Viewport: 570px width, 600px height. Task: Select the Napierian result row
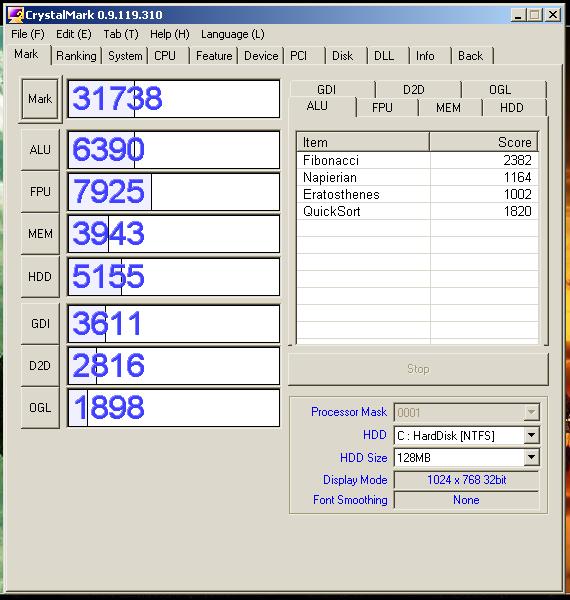click(418, 178)
